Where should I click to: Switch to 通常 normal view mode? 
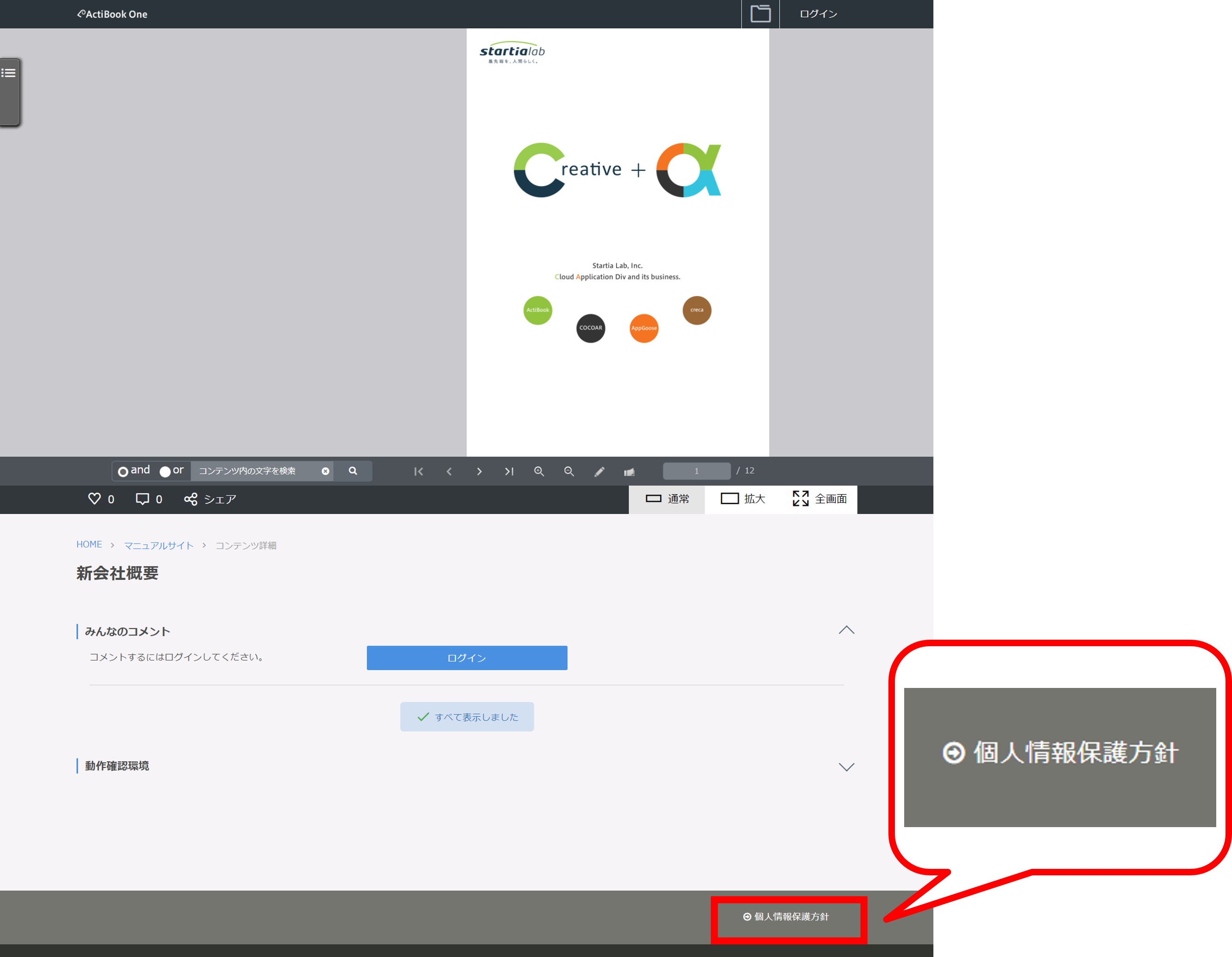[667, 500]
